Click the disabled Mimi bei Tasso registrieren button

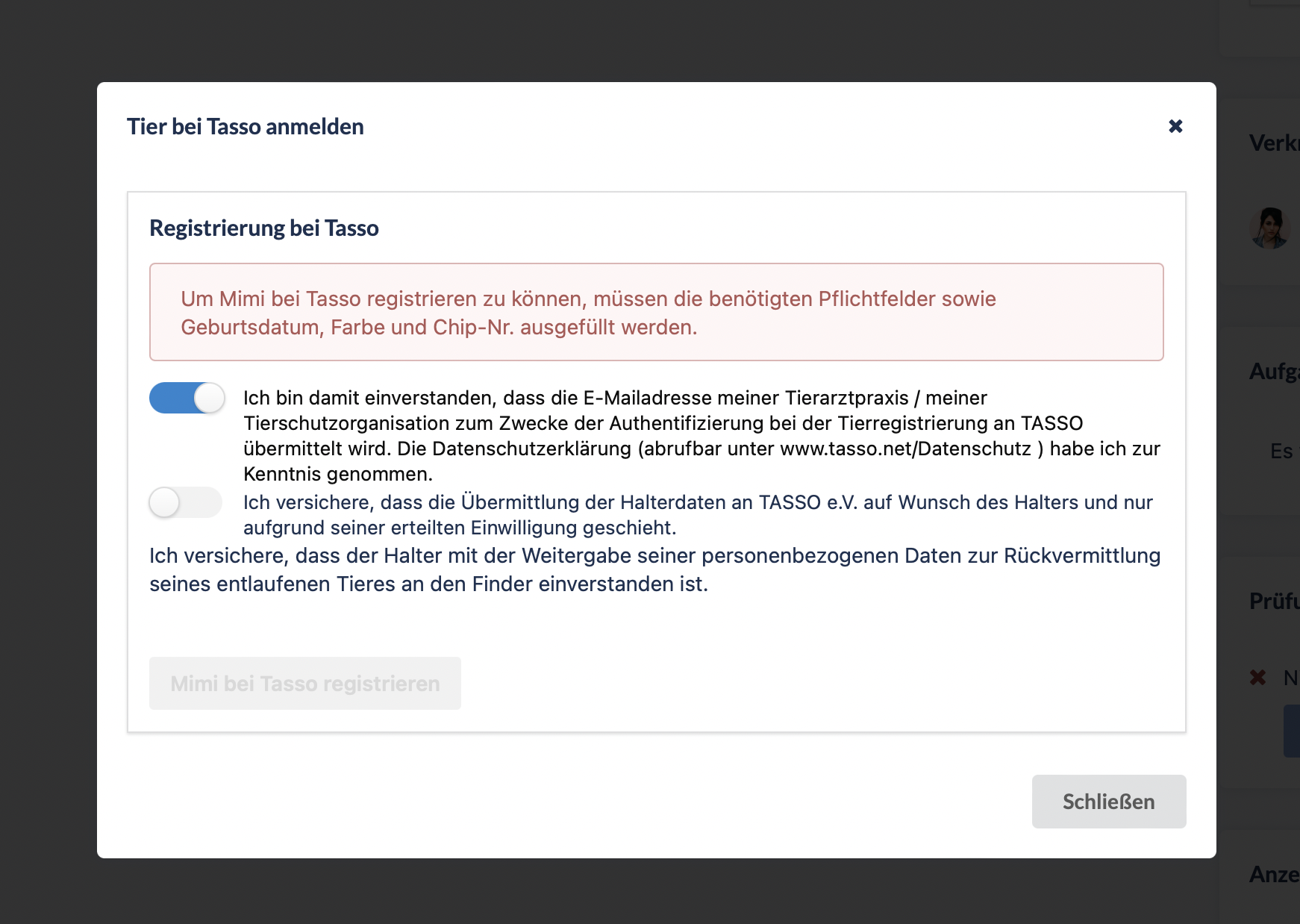[x=305, y=684]
